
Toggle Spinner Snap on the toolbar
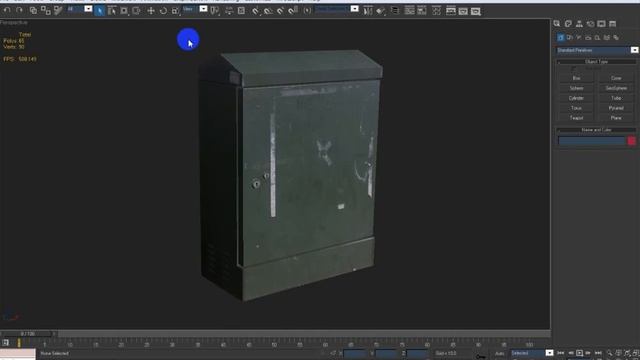pos(293,11)
